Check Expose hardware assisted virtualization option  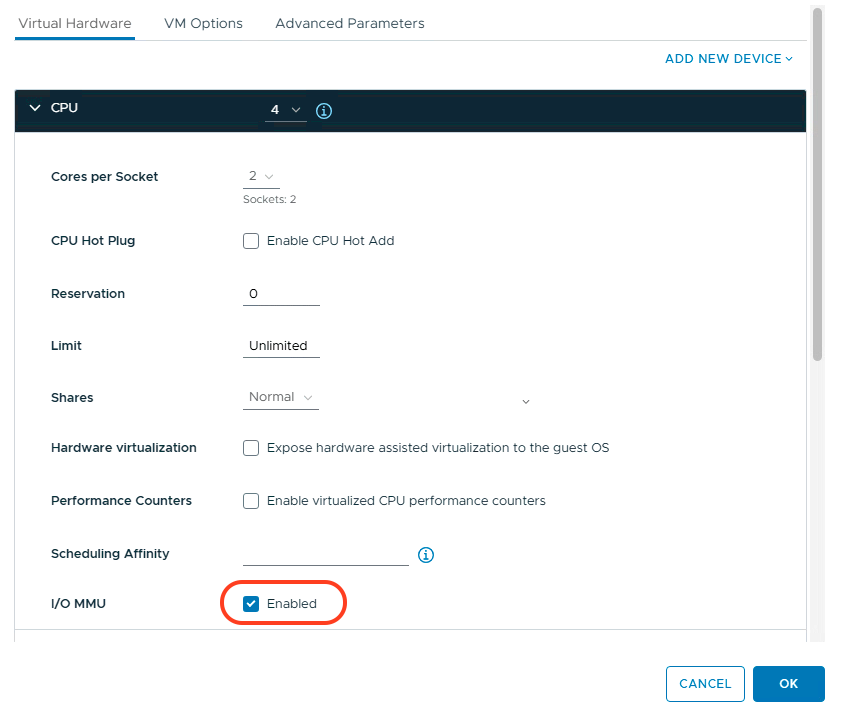tap(251, 448)
